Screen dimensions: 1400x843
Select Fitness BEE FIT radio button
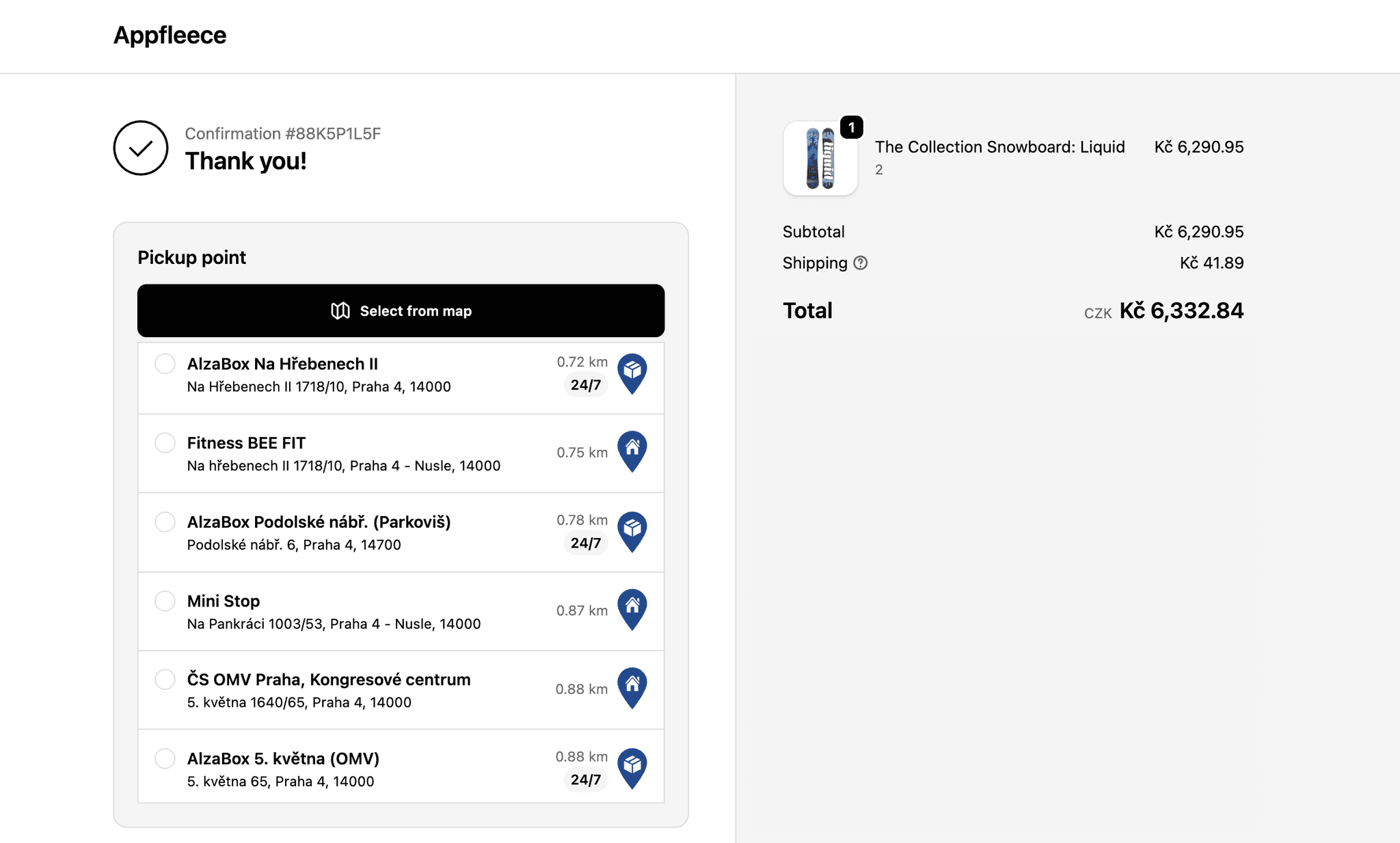(x=165, y=443)
